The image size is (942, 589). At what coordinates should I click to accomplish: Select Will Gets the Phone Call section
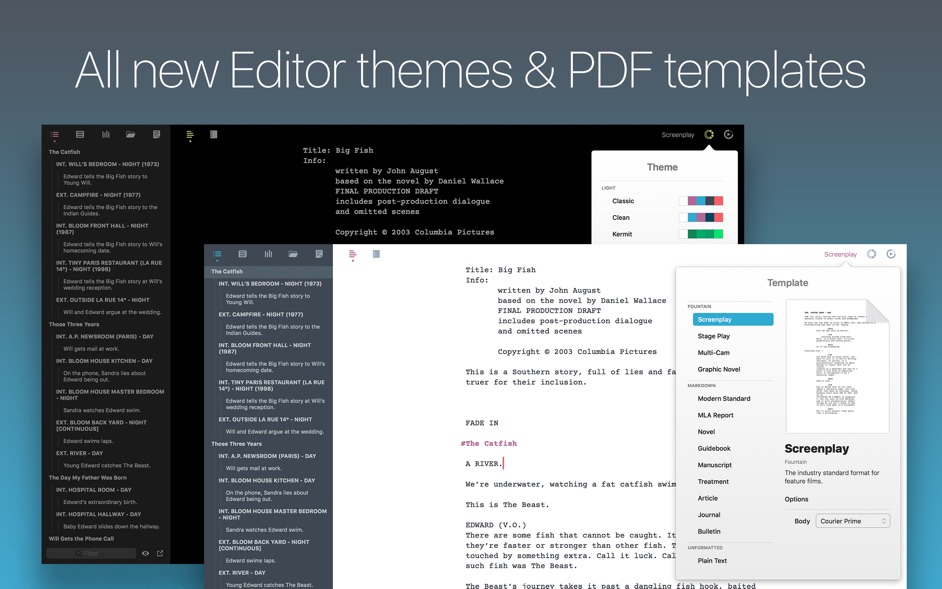click(81, 539)
